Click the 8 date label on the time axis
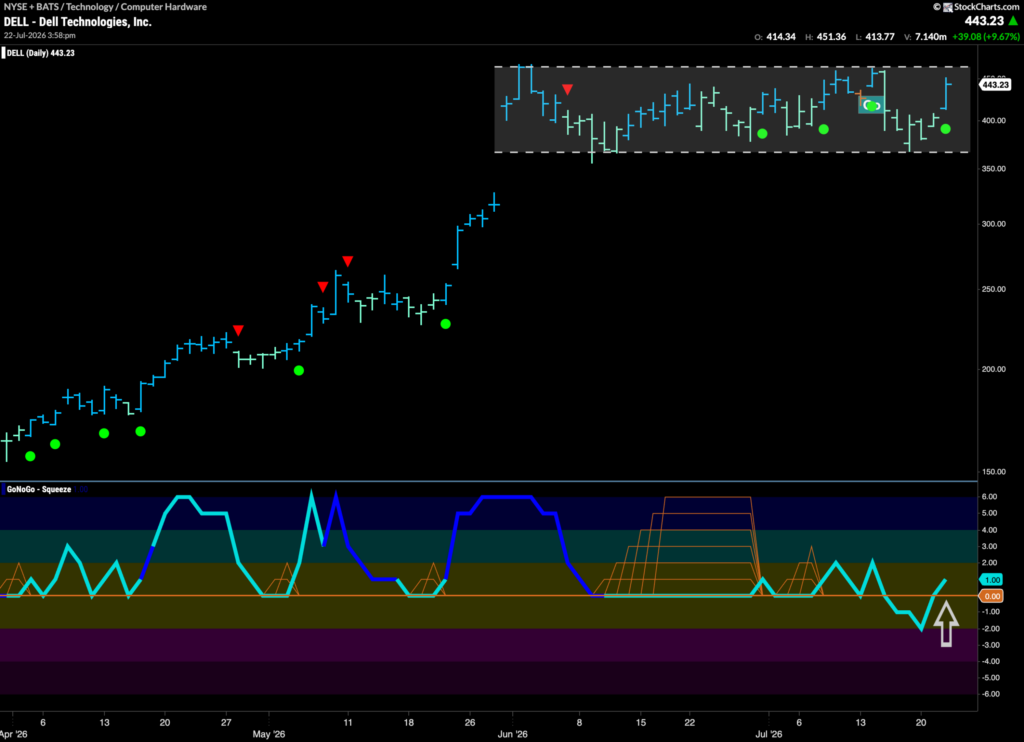This screenshot has height=742, width=1024. pos(579,722)
